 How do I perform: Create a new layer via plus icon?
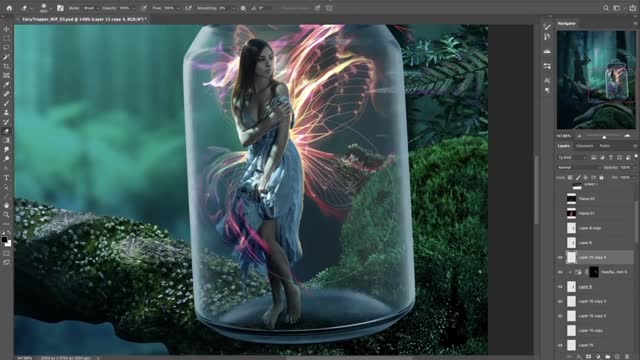point(617,357)
